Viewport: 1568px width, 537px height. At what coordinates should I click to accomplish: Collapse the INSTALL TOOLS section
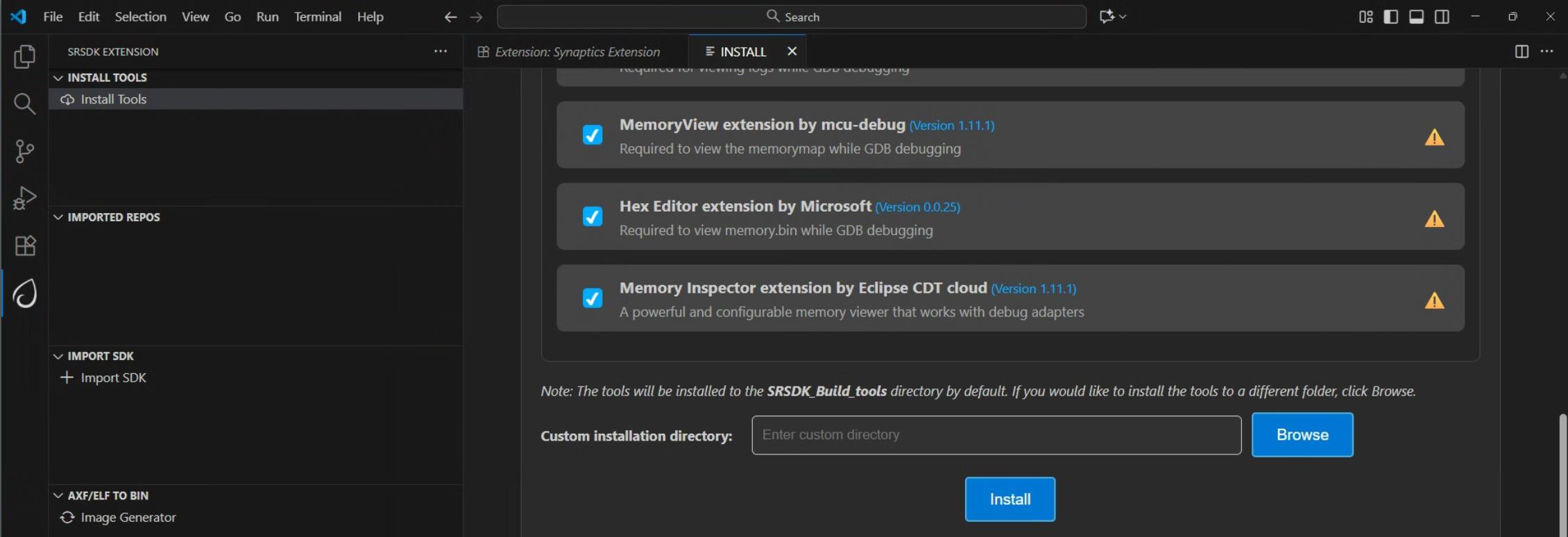(58, 78)
